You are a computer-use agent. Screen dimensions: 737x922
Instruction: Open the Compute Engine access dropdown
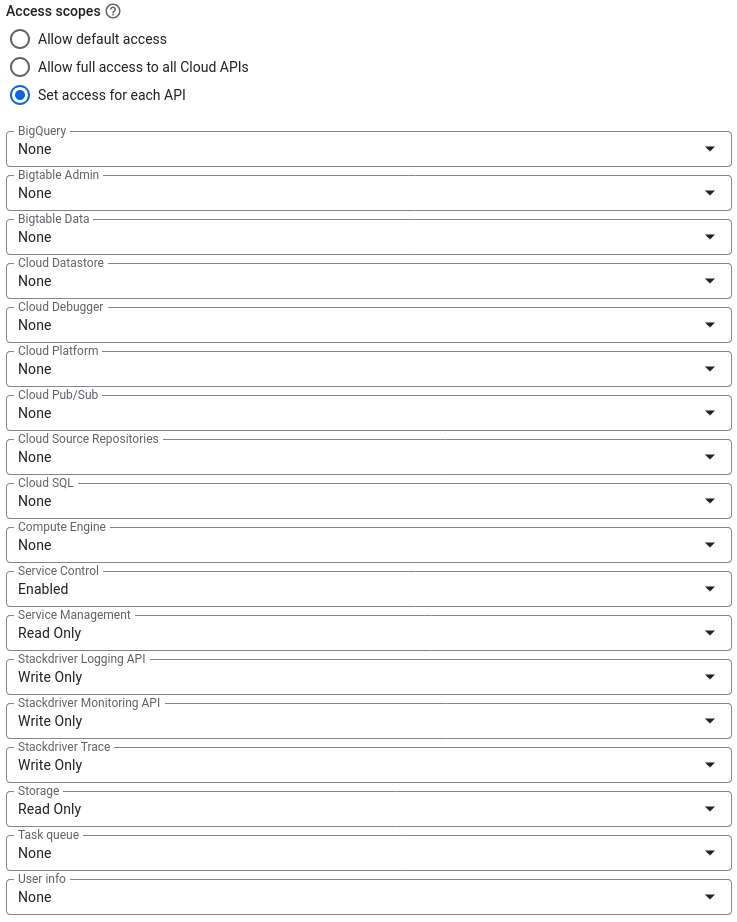[x=368, y=545]
